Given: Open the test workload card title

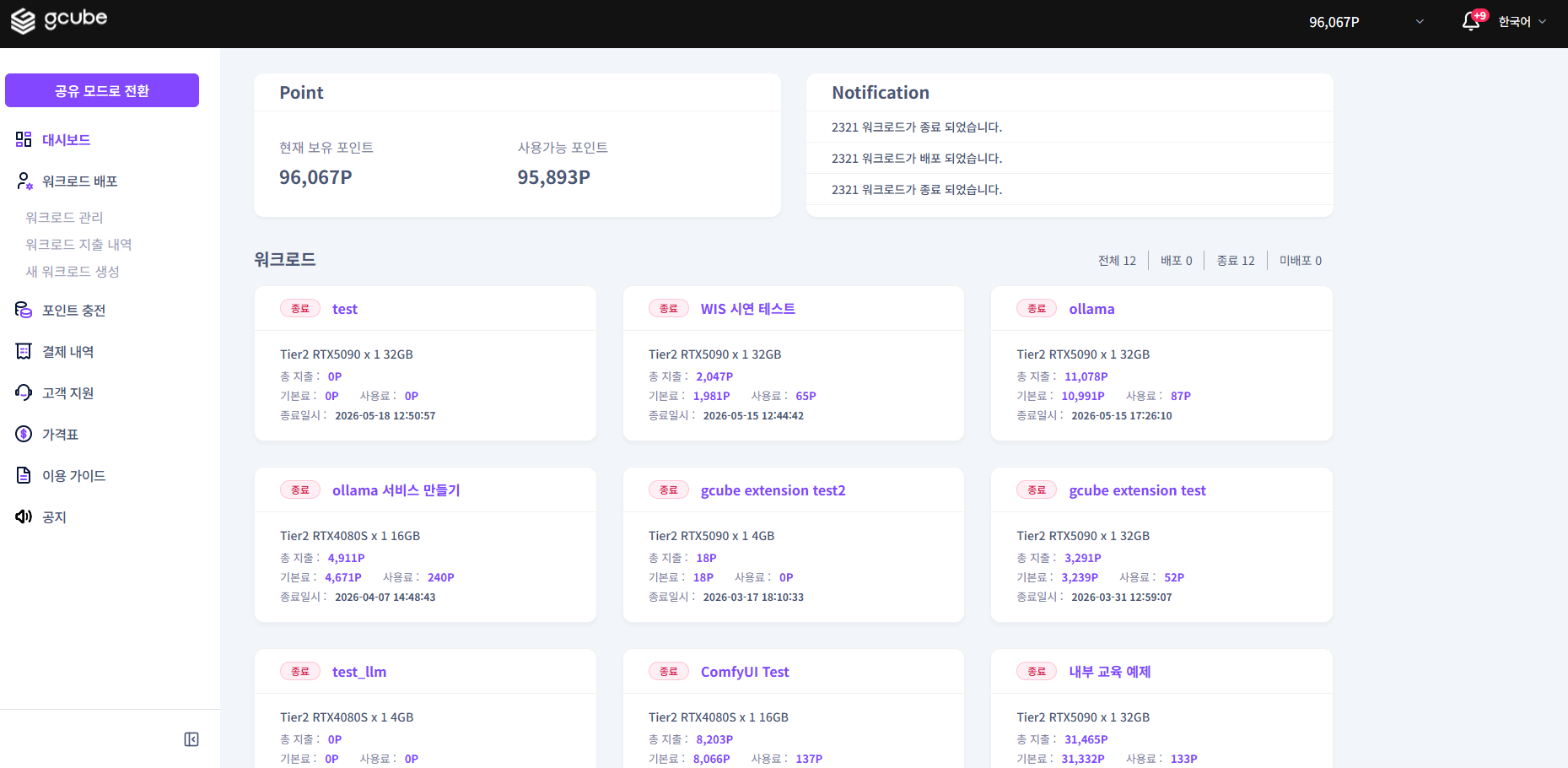Looking at the screenshot, I should (345, 309).
